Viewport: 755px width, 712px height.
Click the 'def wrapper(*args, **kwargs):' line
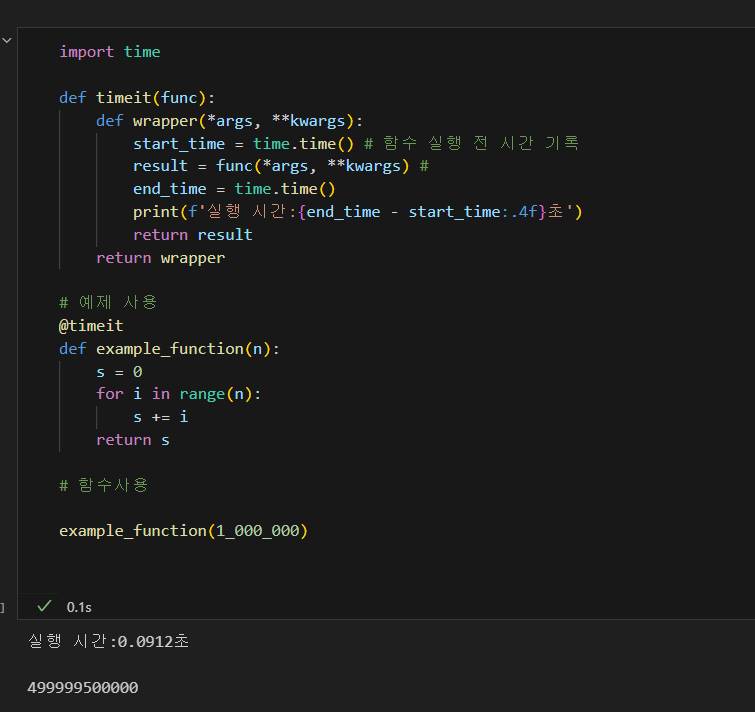(x=229, y=121)
